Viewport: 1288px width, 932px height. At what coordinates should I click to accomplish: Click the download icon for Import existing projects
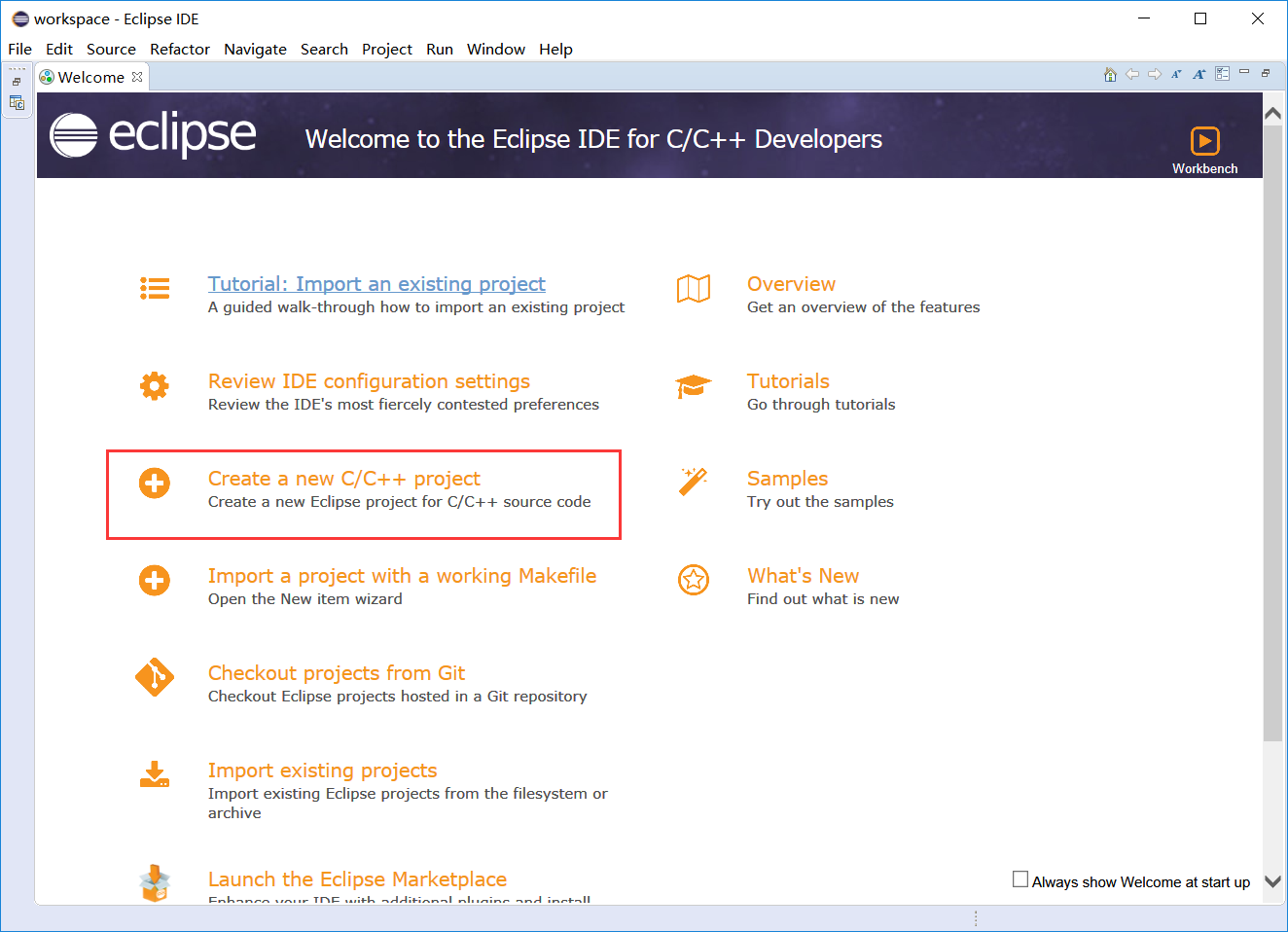(155, 774)
